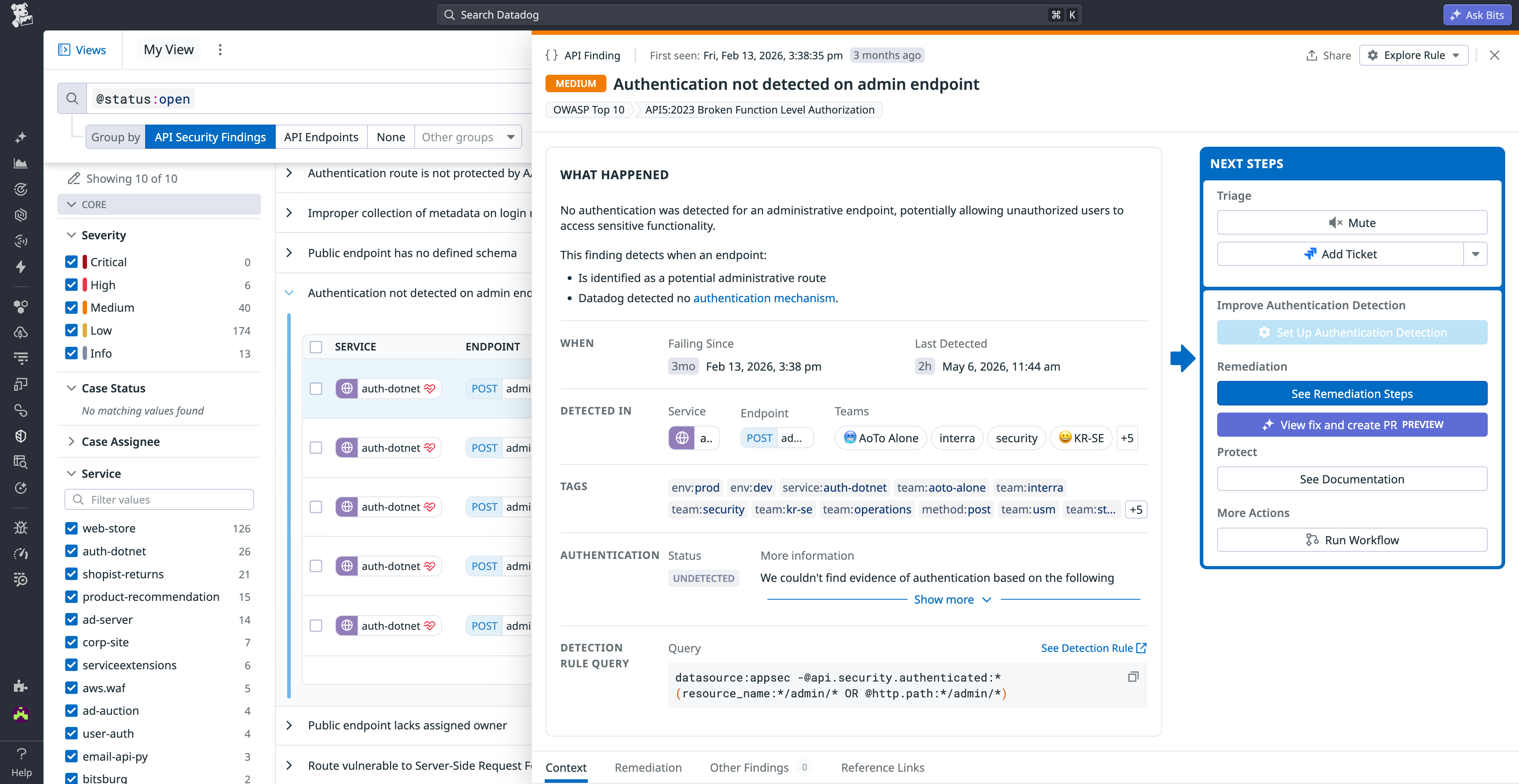Click the authentication mechanism link
The image size is (1519, 784).
[x=764, y=298]
